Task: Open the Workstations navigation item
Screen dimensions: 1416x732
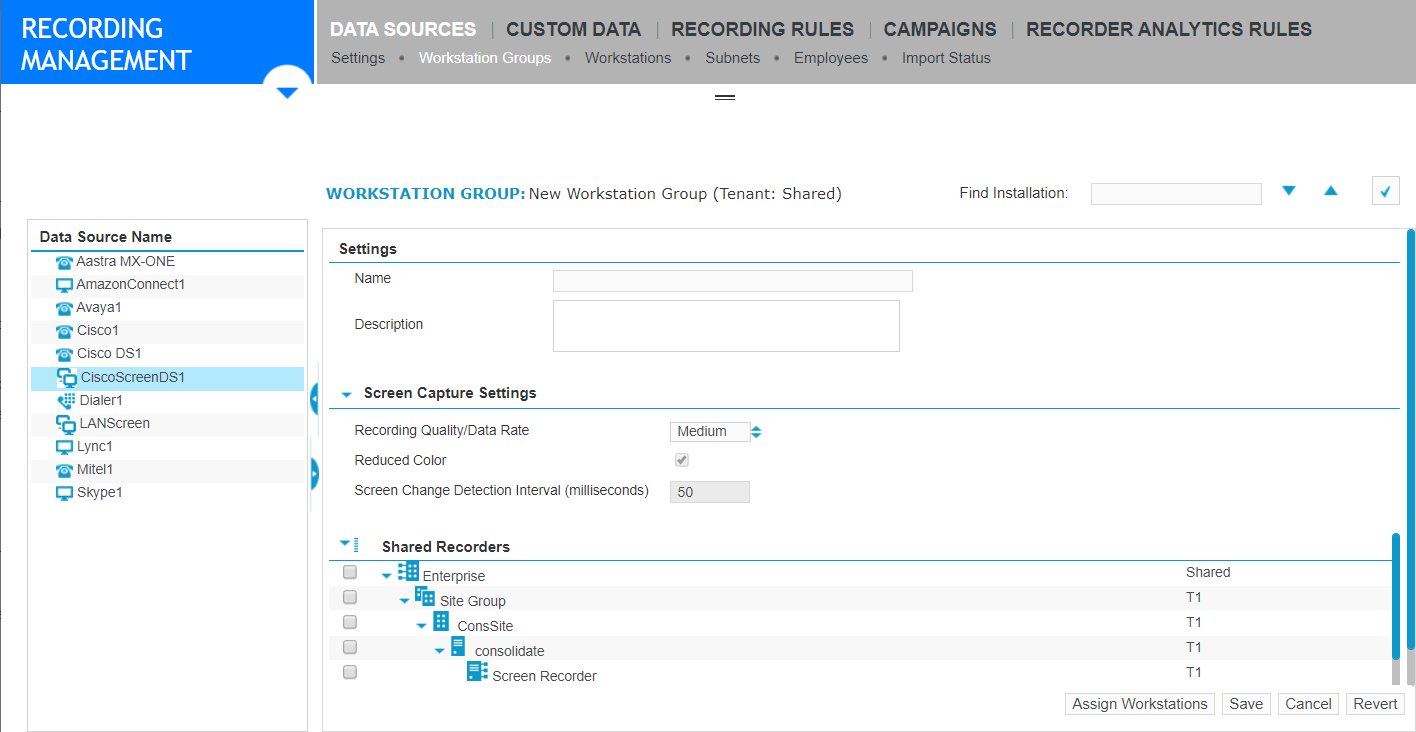Action: tap(628, 57)
